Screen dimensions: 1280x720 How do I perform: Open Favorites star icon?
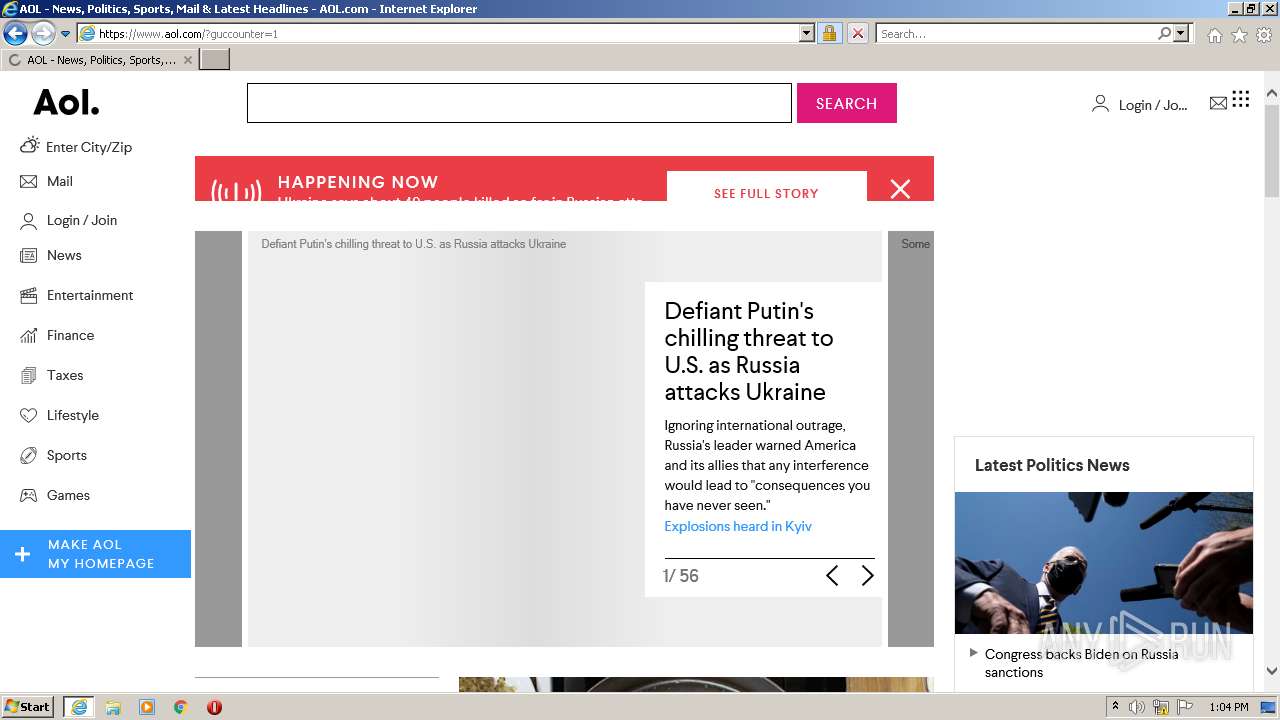coord(1239,35)
